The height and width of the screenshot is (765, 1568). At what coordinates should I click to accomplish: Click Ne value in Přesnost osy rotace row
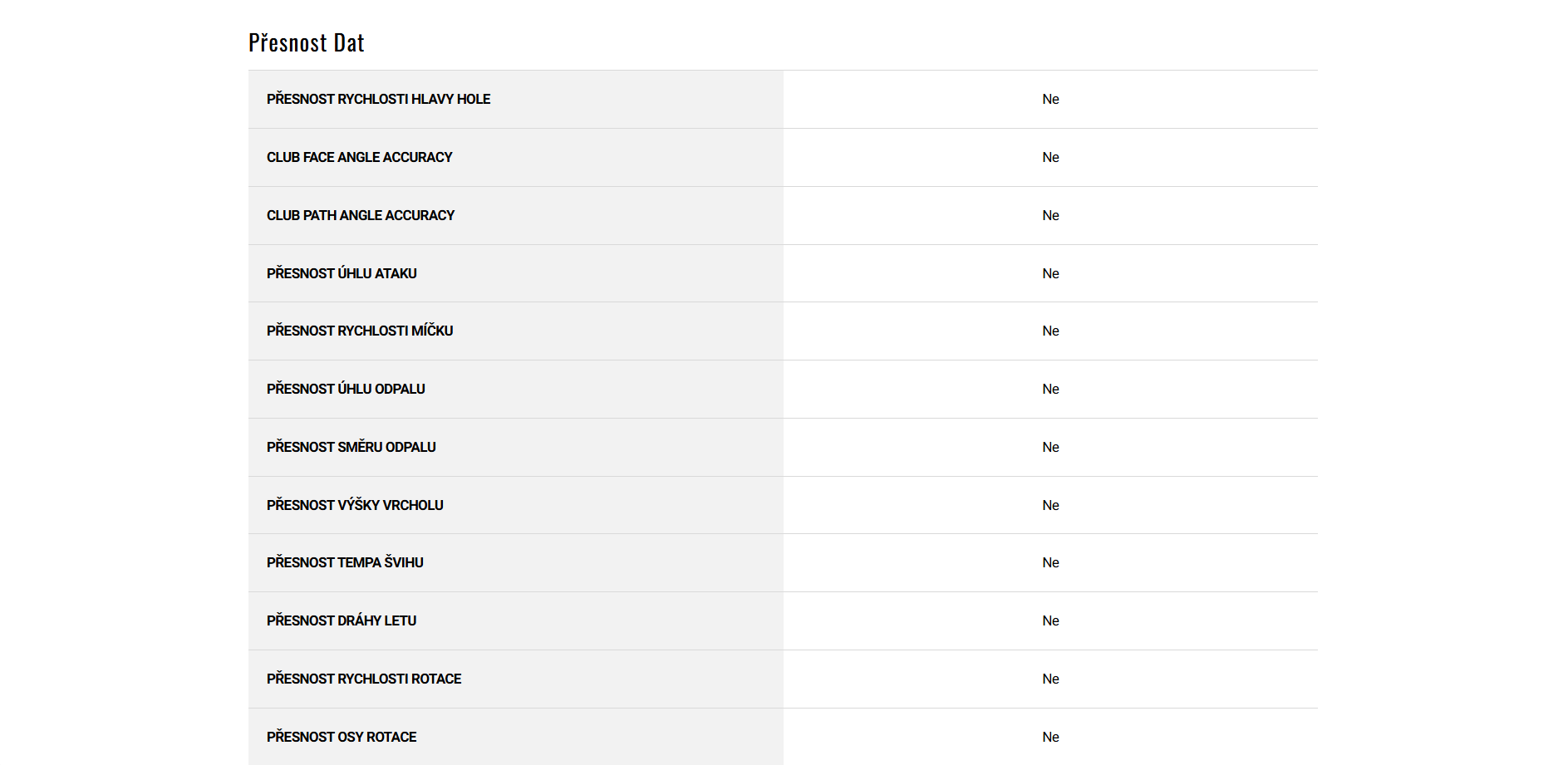tap(1050, 737)
